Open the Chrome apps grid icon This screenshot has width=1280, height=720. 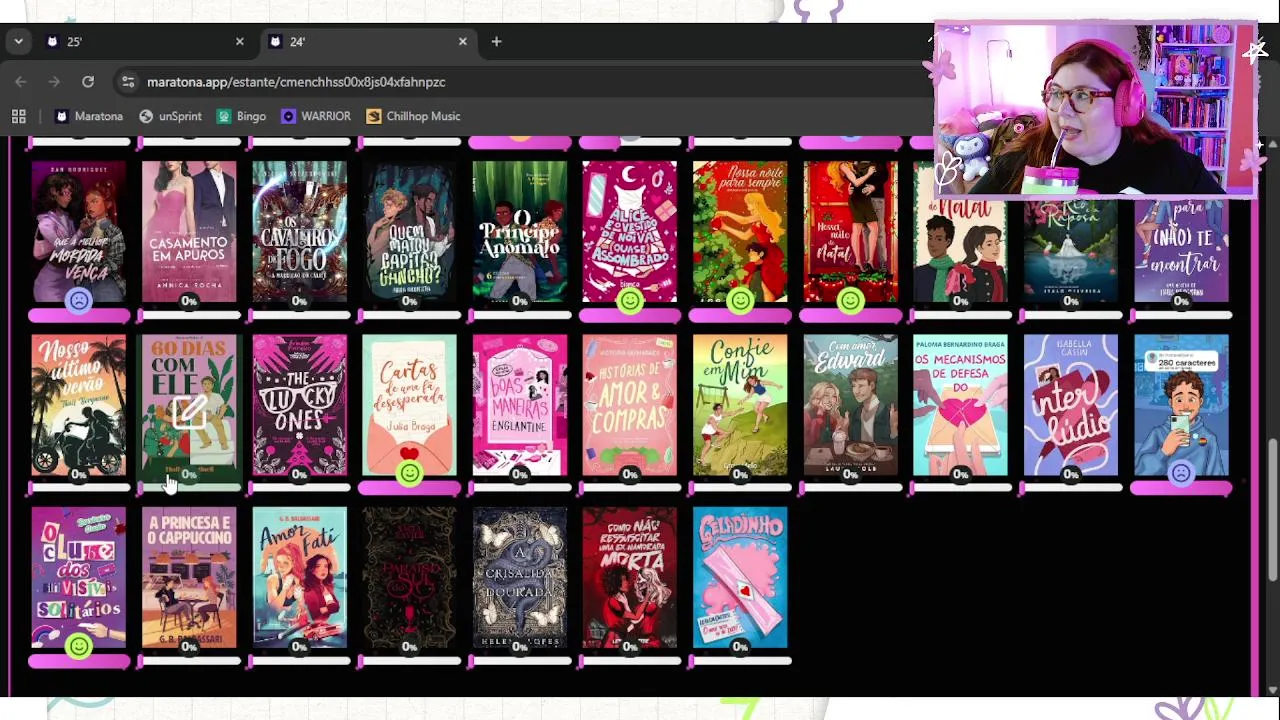19,116
